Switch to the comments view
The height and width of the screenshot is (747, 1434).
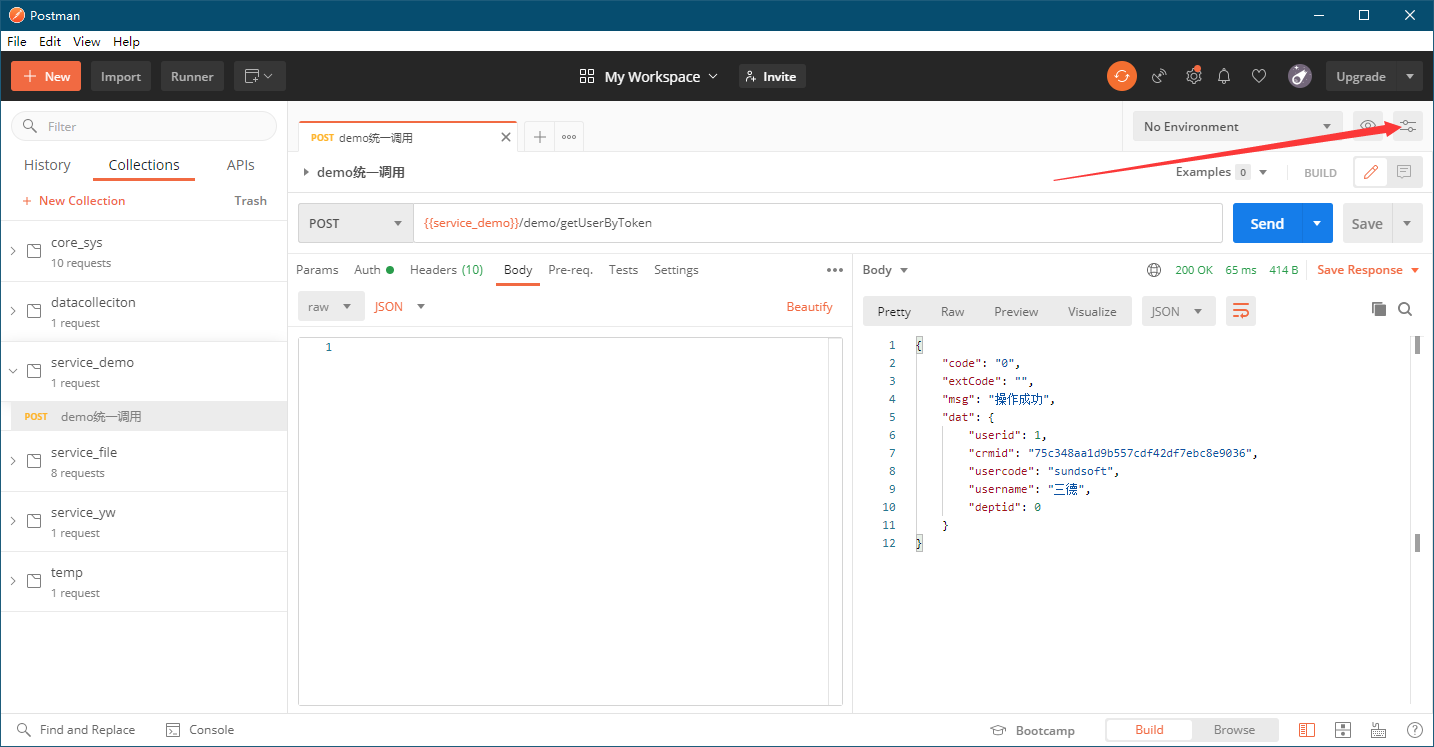coord(1404,172)
